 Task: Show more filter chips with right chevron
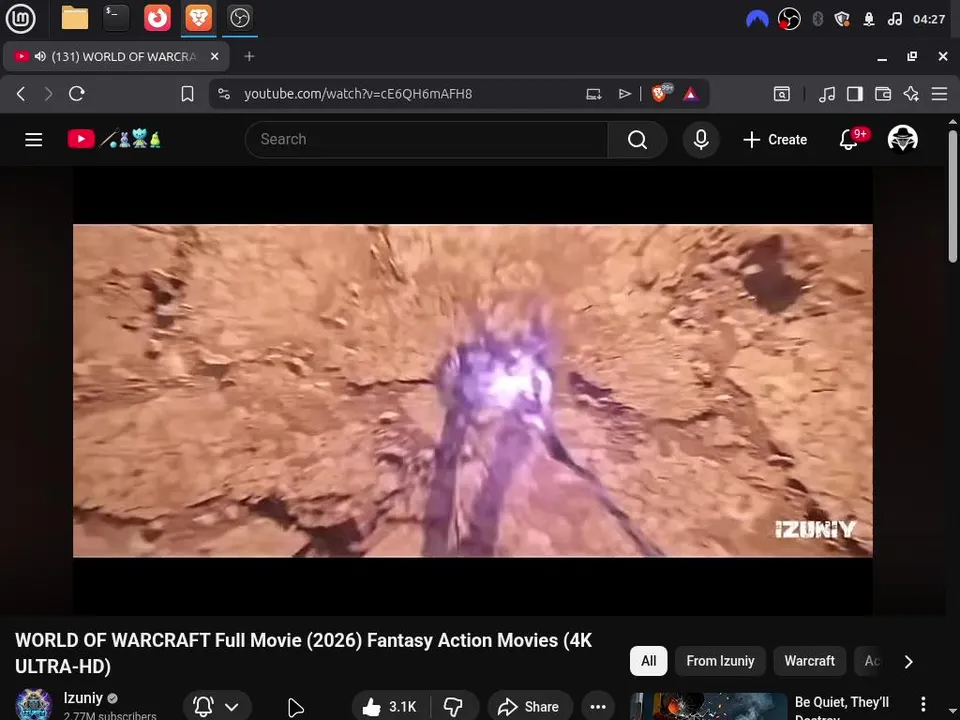pyautogui.click(x=909, y=662)
